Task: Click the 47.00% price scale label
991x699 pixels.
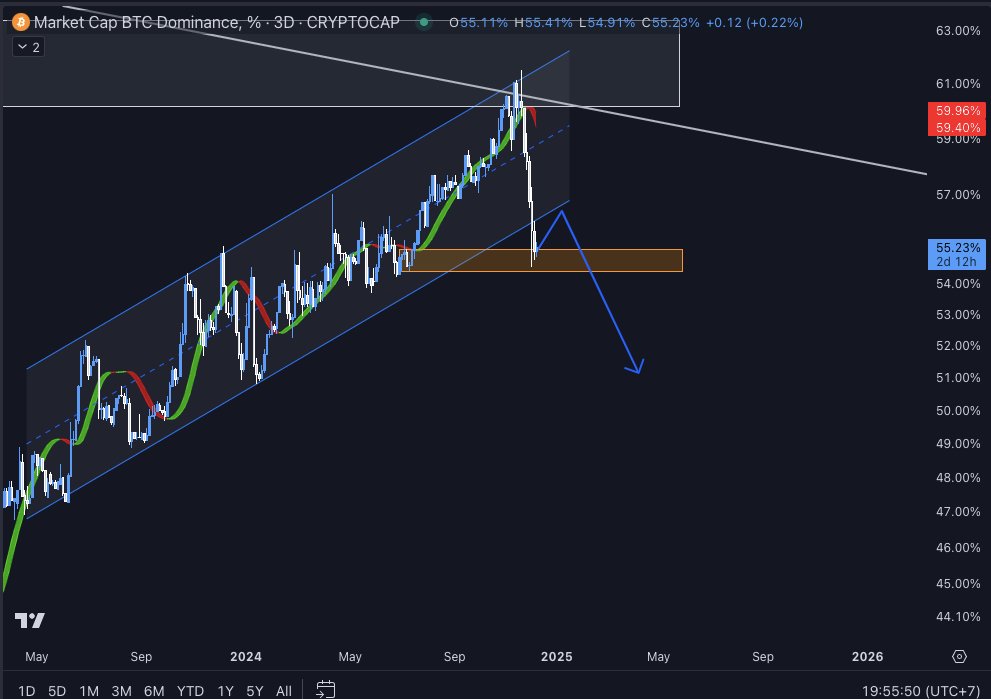Action: click(x=958, y=512)
